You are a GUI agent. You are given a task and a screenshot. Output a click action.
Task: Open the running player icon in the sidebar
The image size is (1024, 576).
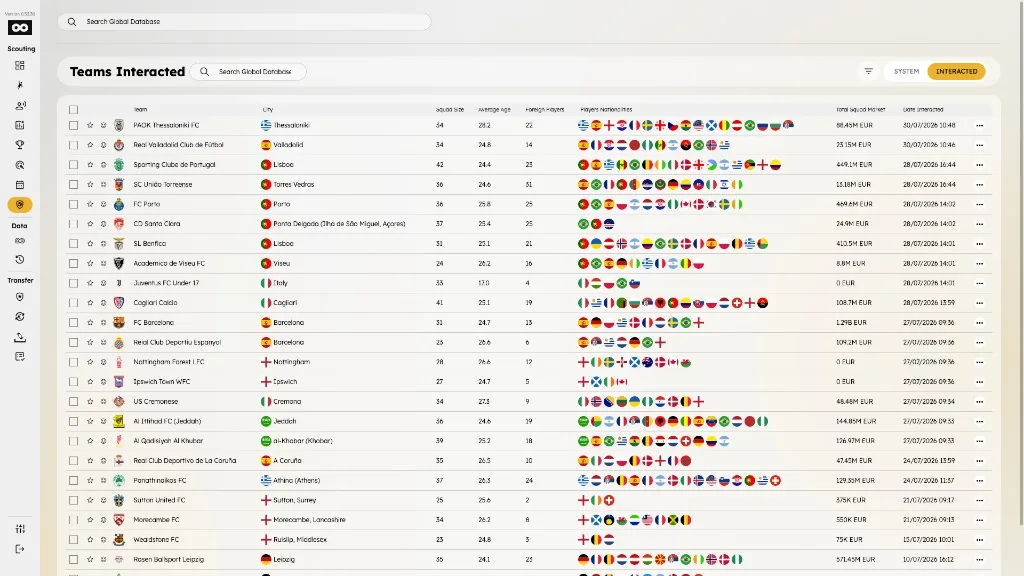(x=20, y=86)
